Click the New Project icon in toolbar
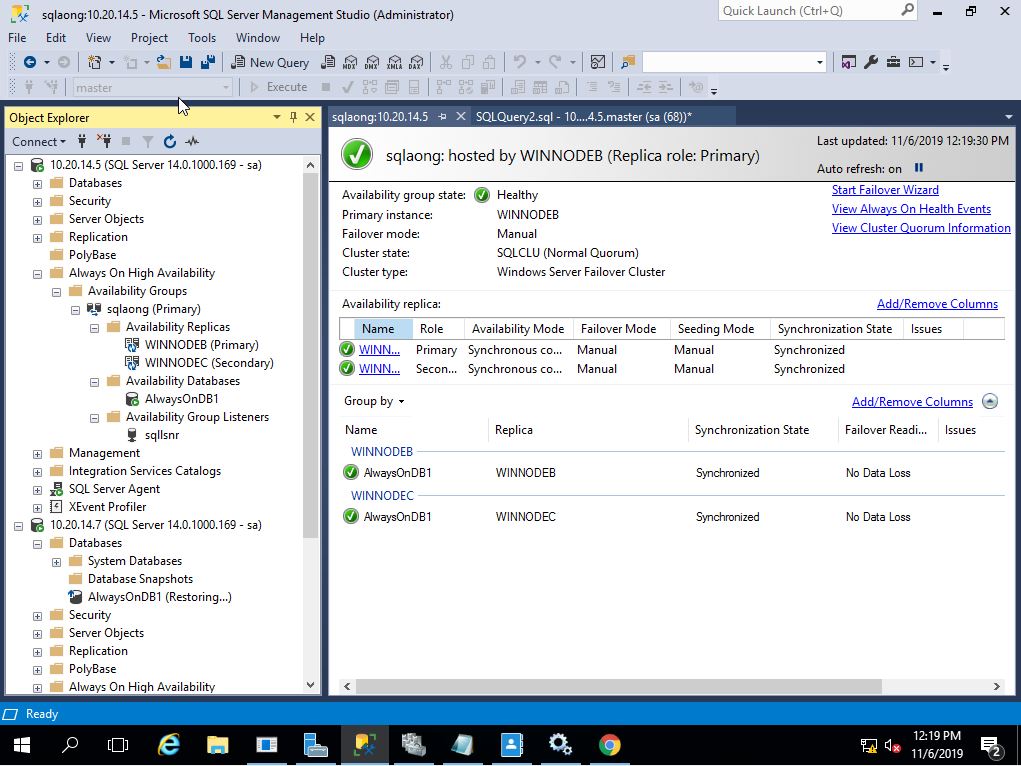The width and height of the screenshot is (1021, 766). (94, 62)
